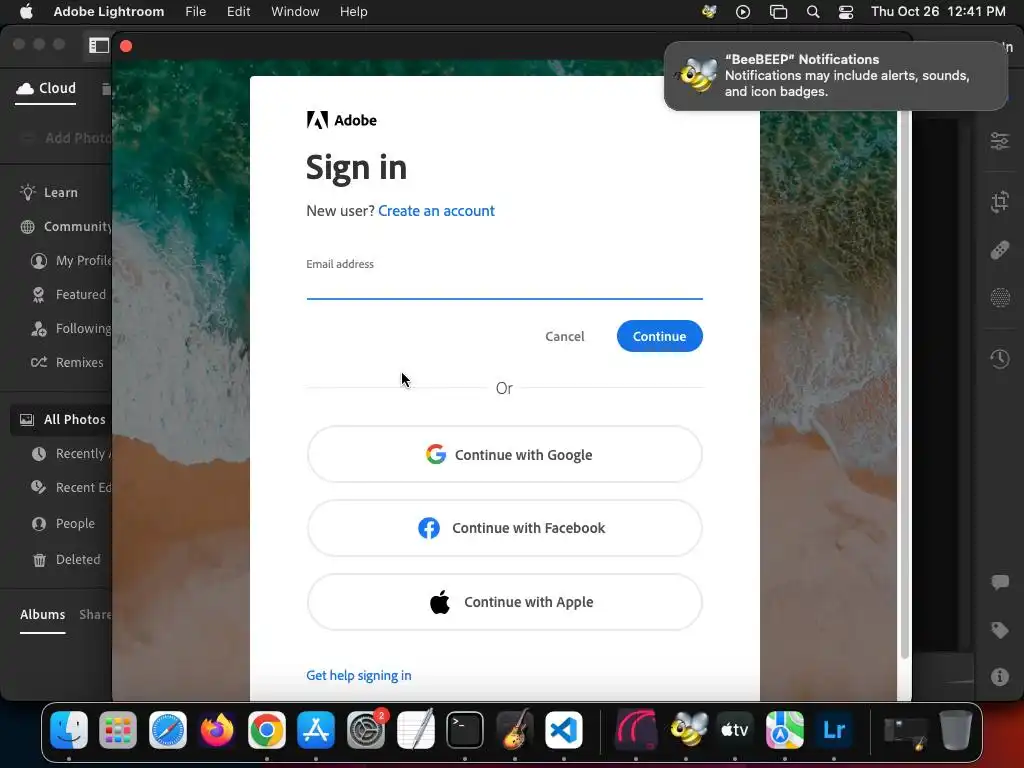Open the Info panel icon
Image resolution: width=1024 pixels, height=768 pixels.
pos(1000,677)
